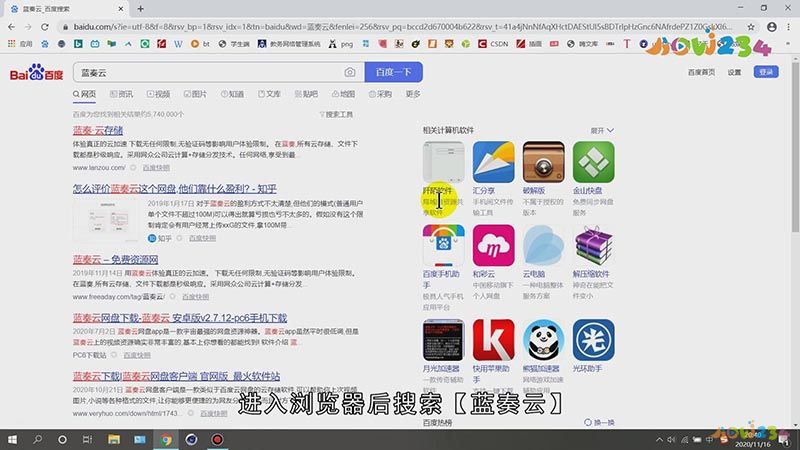Go back with the browser back arrow

coord(11,27)
